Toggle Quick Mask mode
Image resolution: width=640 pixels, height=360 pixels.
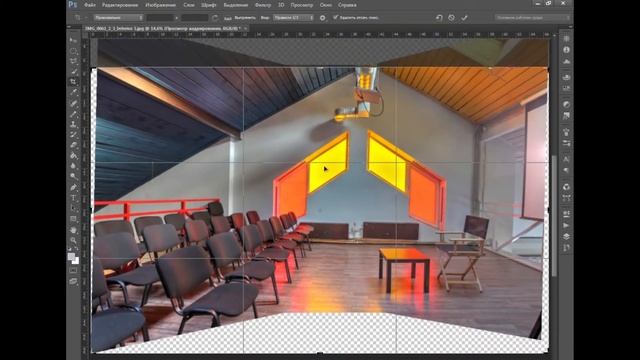(x=73, y=270)
